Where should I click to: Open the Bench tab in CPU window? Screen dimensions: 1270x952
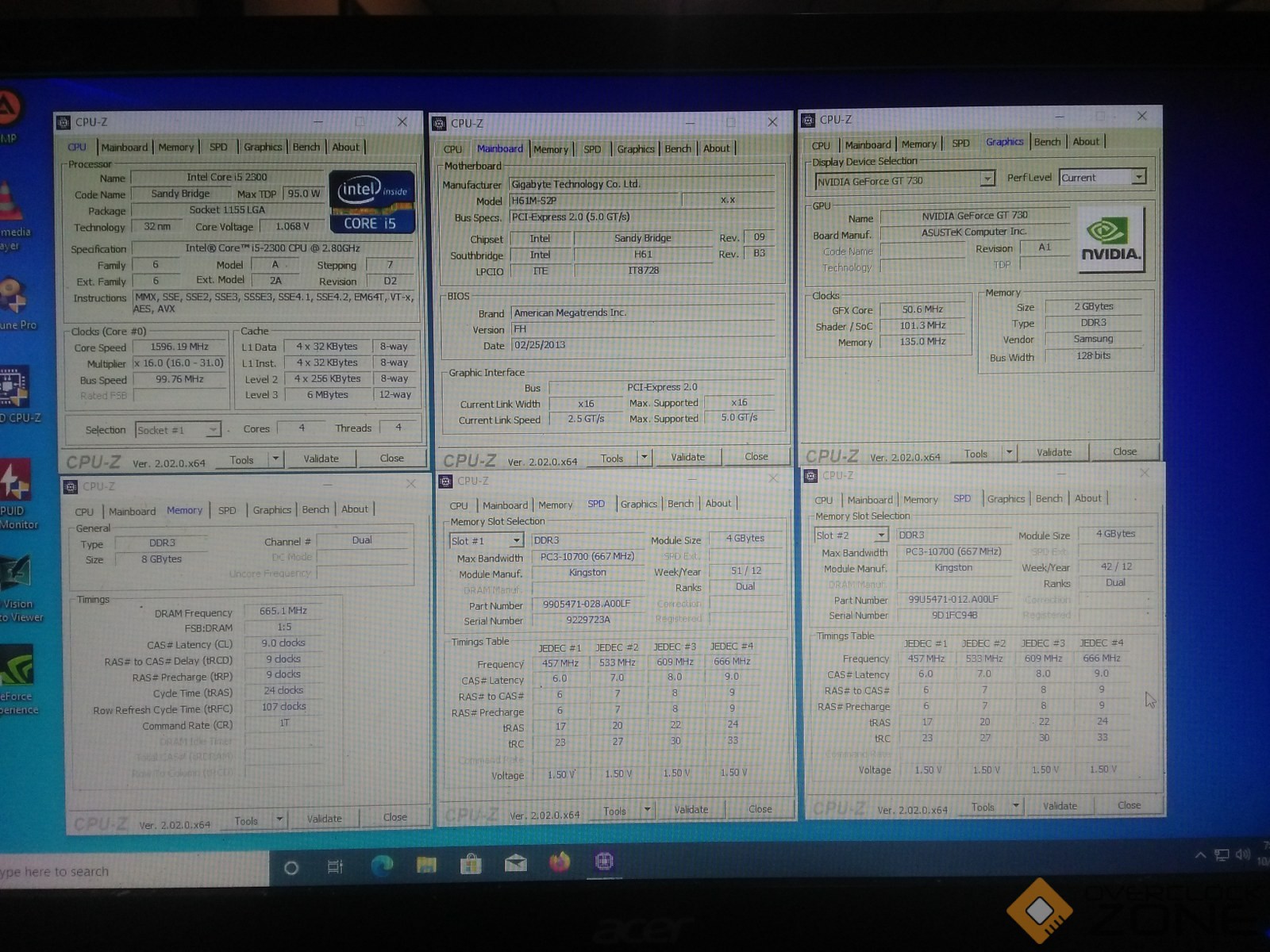tap(306, 147)
